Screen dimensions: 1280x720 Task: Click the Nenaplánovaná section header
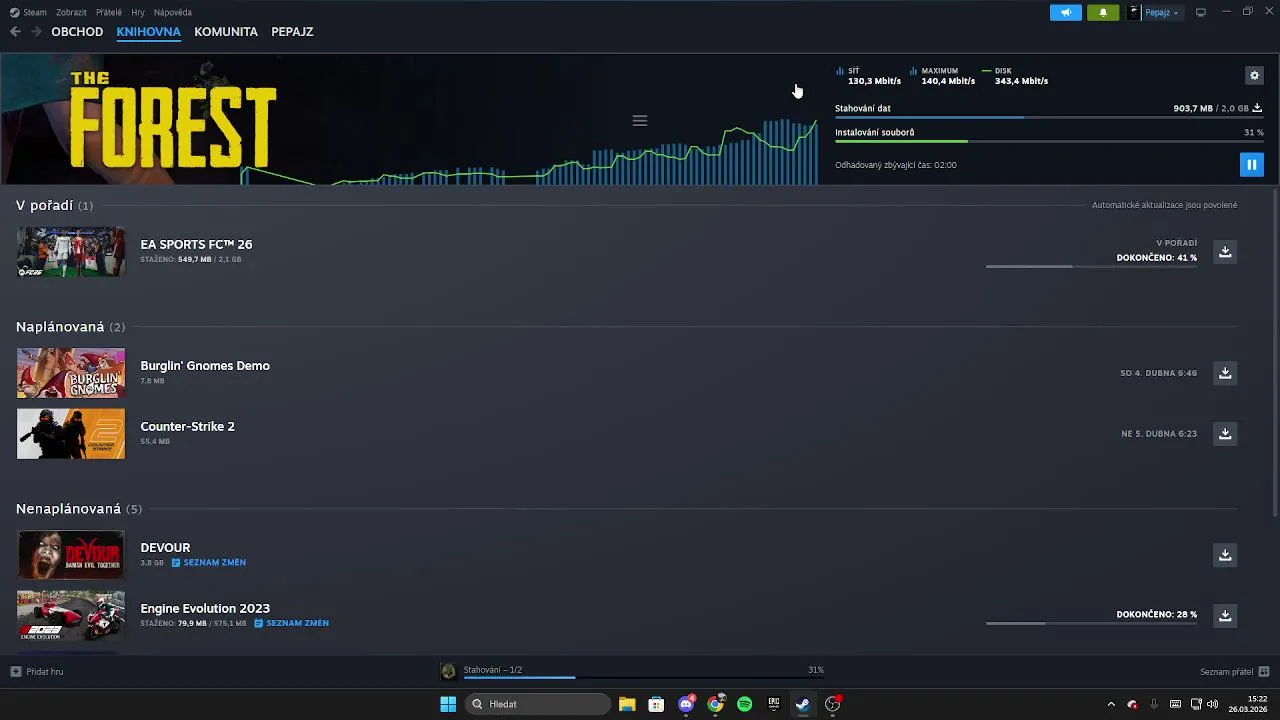pos(79,509)
